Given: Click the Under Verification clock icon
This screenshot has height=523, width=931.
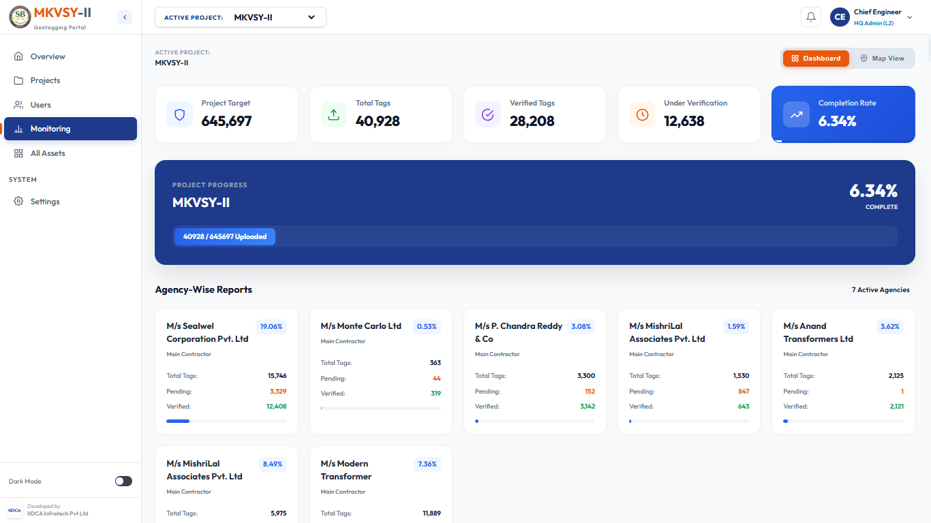Looking at the screenshot, I should tap(642, 115).
